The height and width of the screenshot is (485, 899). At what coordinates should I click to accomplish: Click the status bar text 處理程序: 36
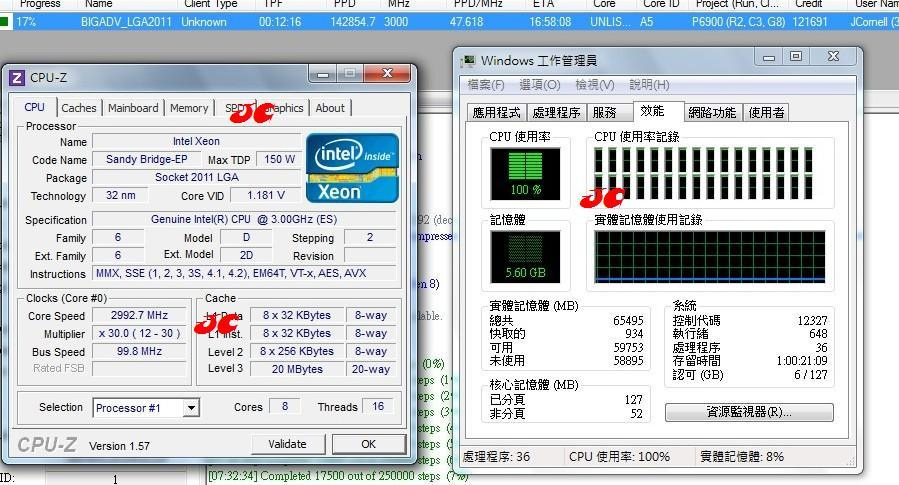[497, 457]
